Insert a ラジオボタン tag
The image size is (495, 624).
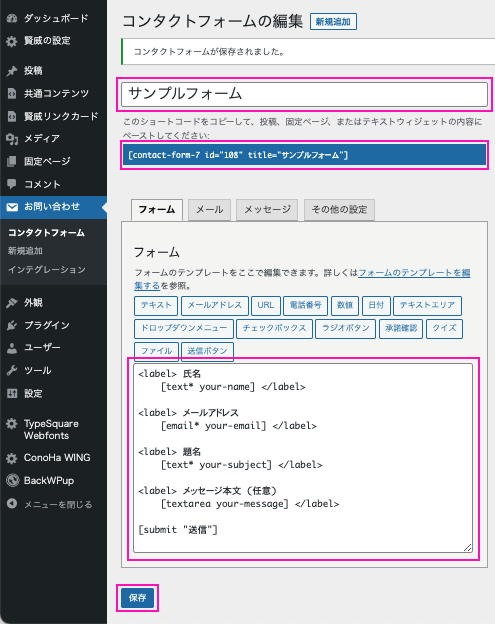(345, 328)
